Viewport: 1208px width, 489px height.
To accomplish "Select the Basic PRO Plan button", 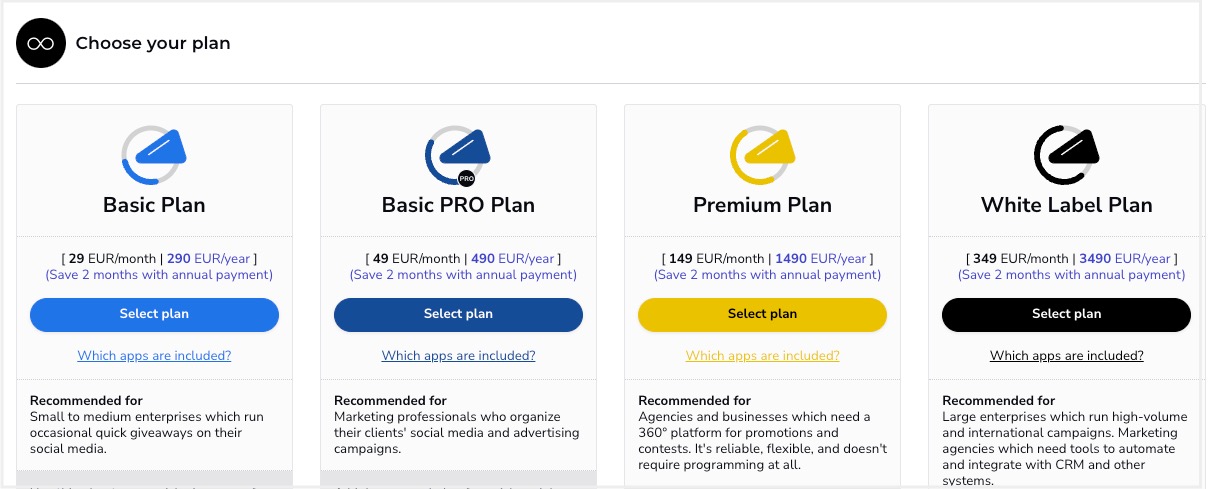I will [x=458, y=314].
